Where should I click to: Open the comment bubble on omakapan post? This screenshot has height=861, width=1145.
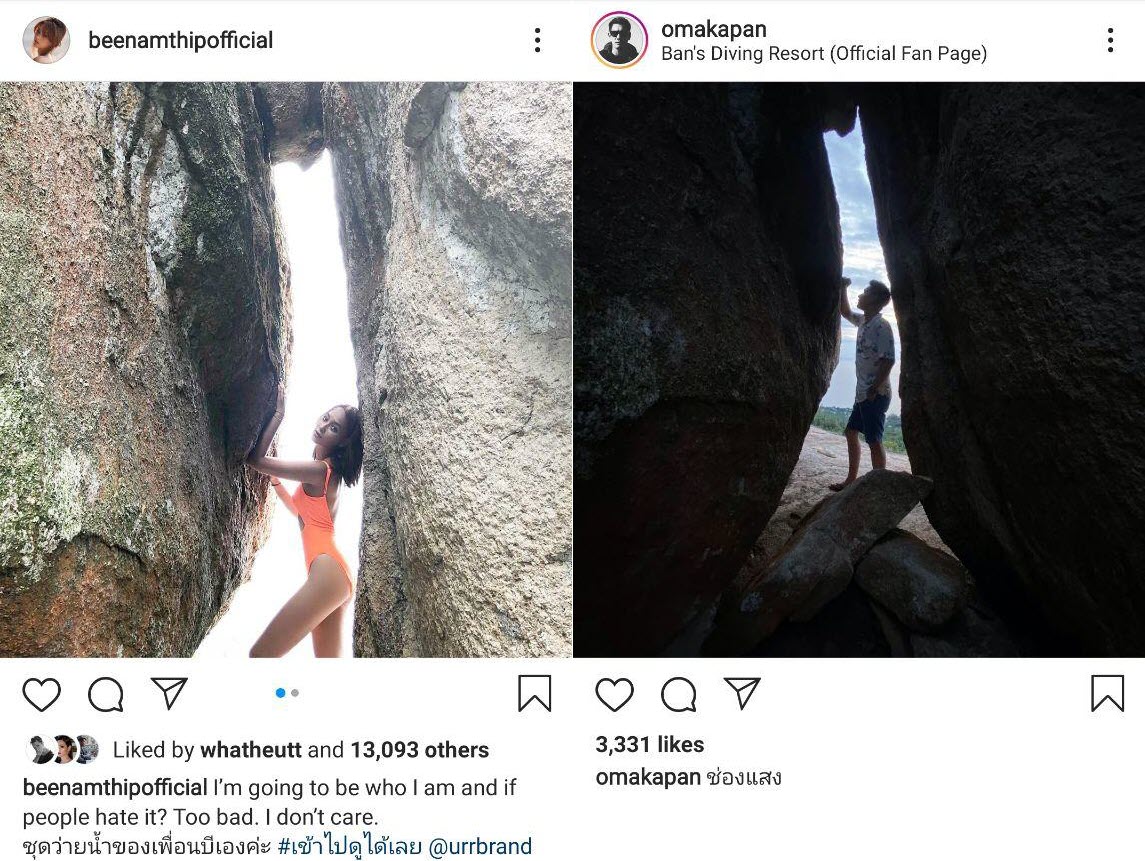[679, 694]
